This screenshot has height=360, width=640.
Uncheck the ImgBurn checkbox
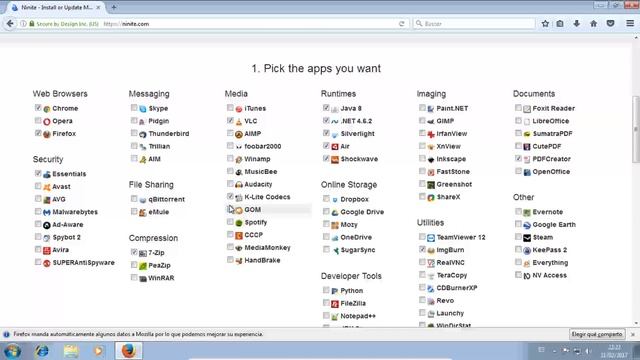(x=422, y=249)
